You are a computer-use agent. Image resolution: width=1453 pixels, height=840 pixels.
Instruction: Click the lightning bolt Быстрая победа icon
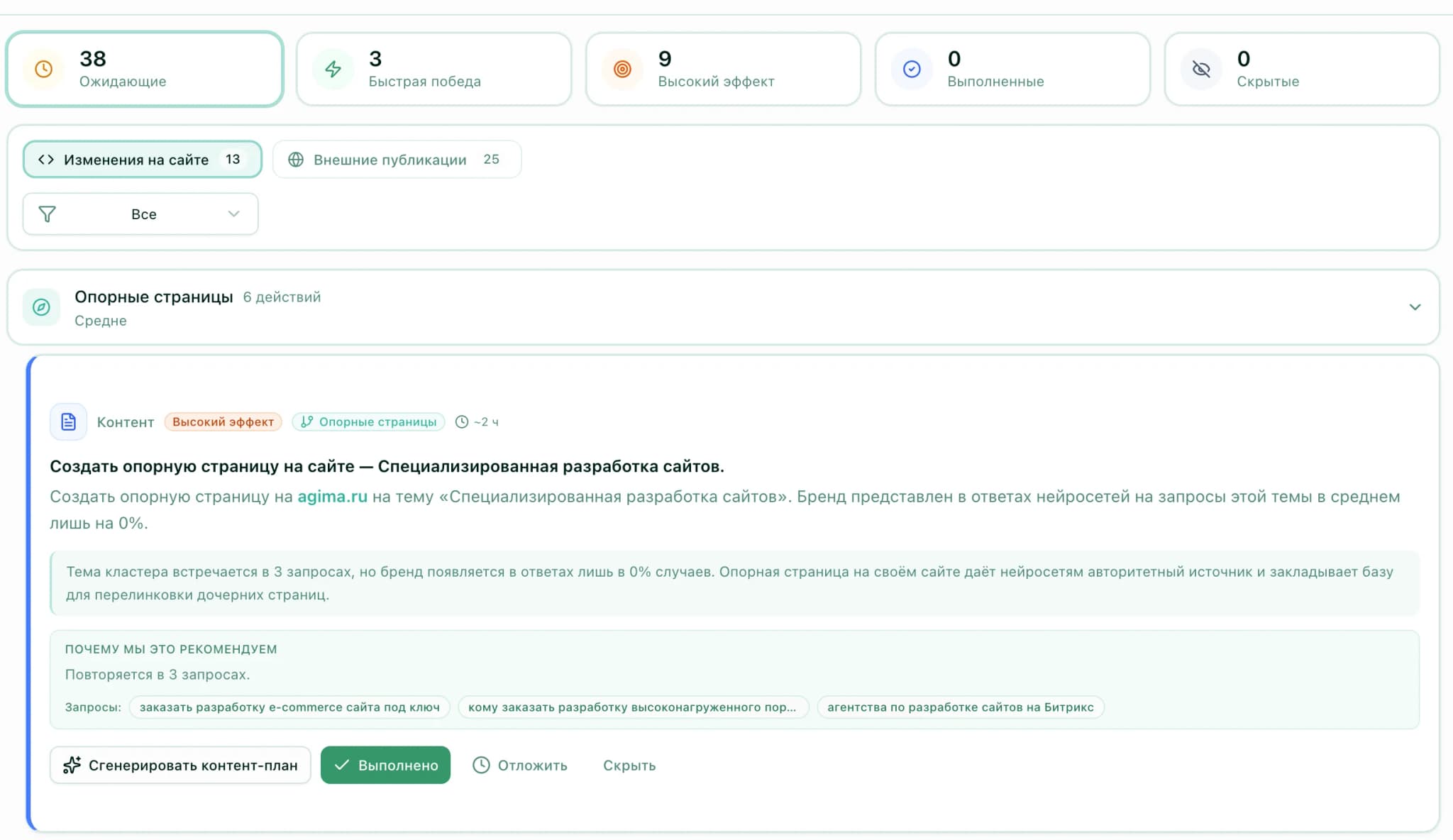[x=333, y=69]
